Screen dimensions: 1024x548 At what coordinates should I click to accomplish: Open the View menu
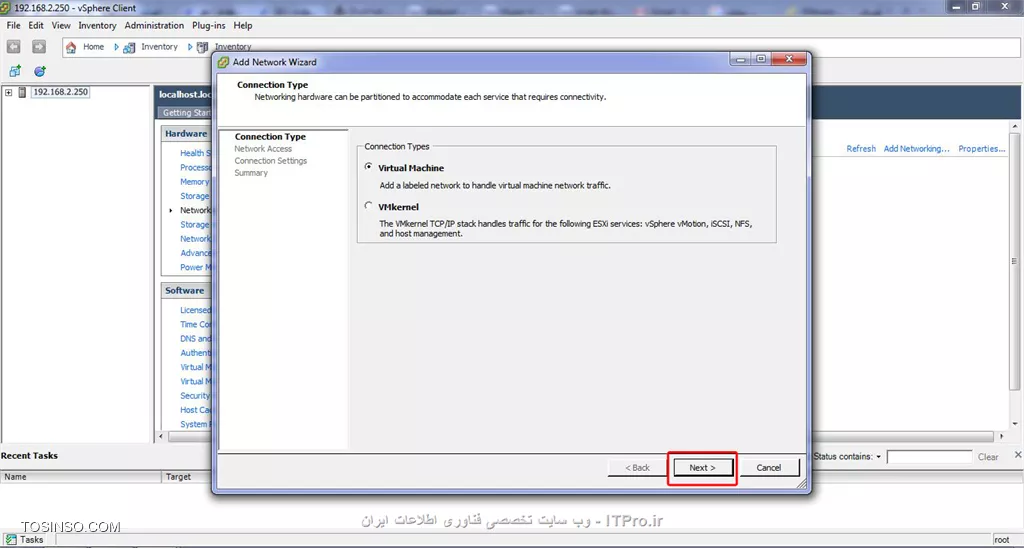tap(61, 25)
